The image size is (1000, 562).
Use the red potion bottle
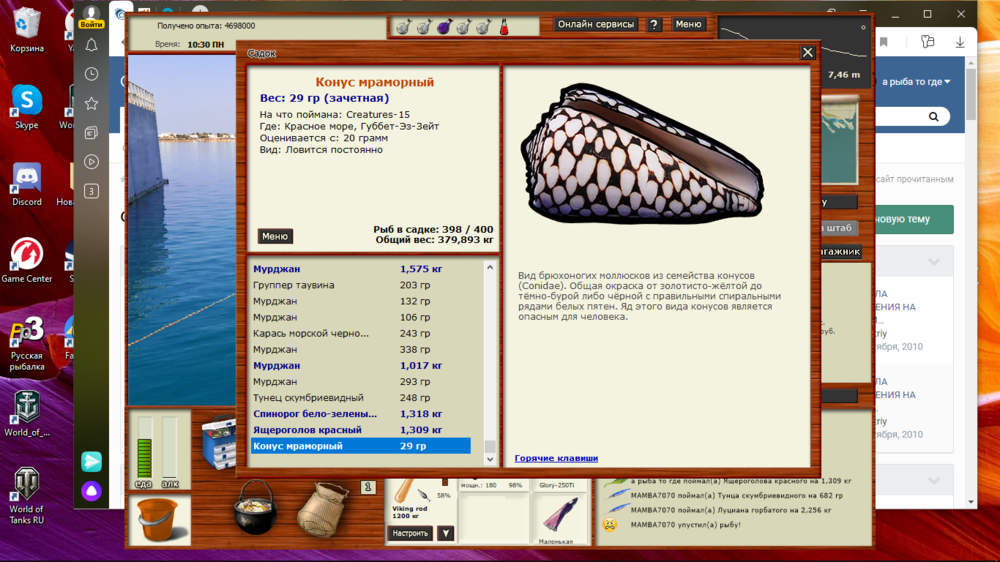(504, 27)
